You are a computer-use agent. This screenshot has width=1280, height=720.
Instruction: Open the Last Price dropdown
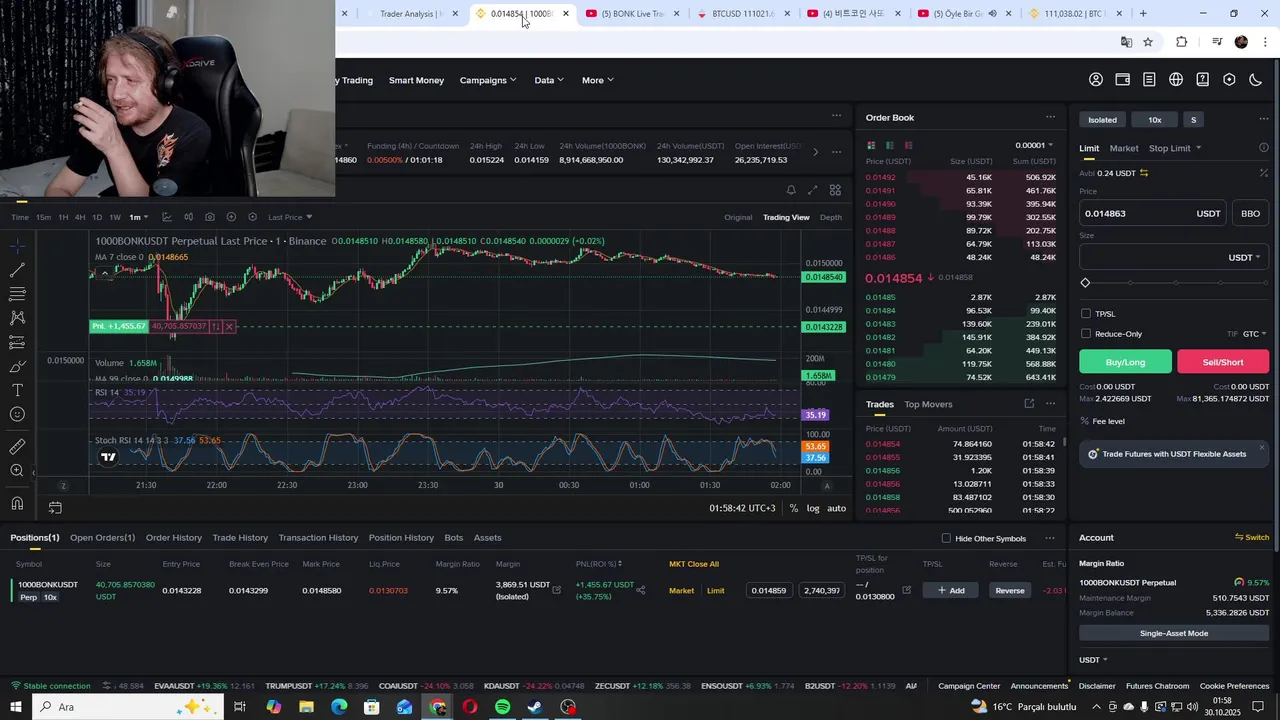pyautogui.click(x=290, y=217)
